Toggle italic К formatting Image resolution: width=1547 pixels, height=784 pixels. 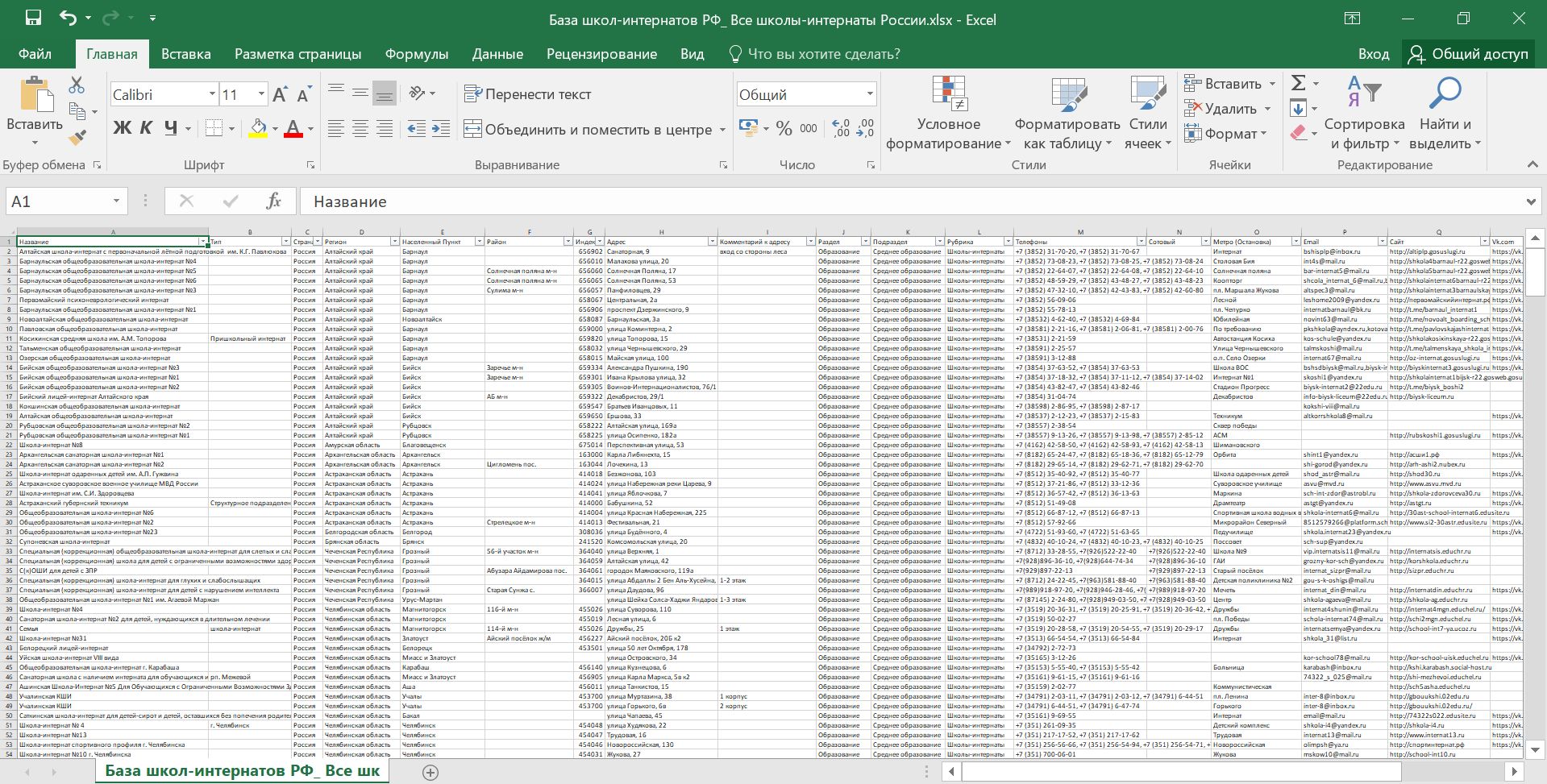pyautogui.click(x=146, y=128)
